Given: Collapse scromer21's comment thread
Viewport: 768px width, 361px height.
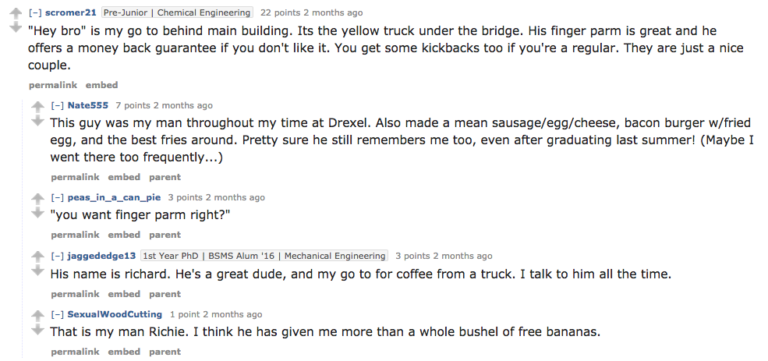Looking at the screenshot, I should tap(35, 13).
